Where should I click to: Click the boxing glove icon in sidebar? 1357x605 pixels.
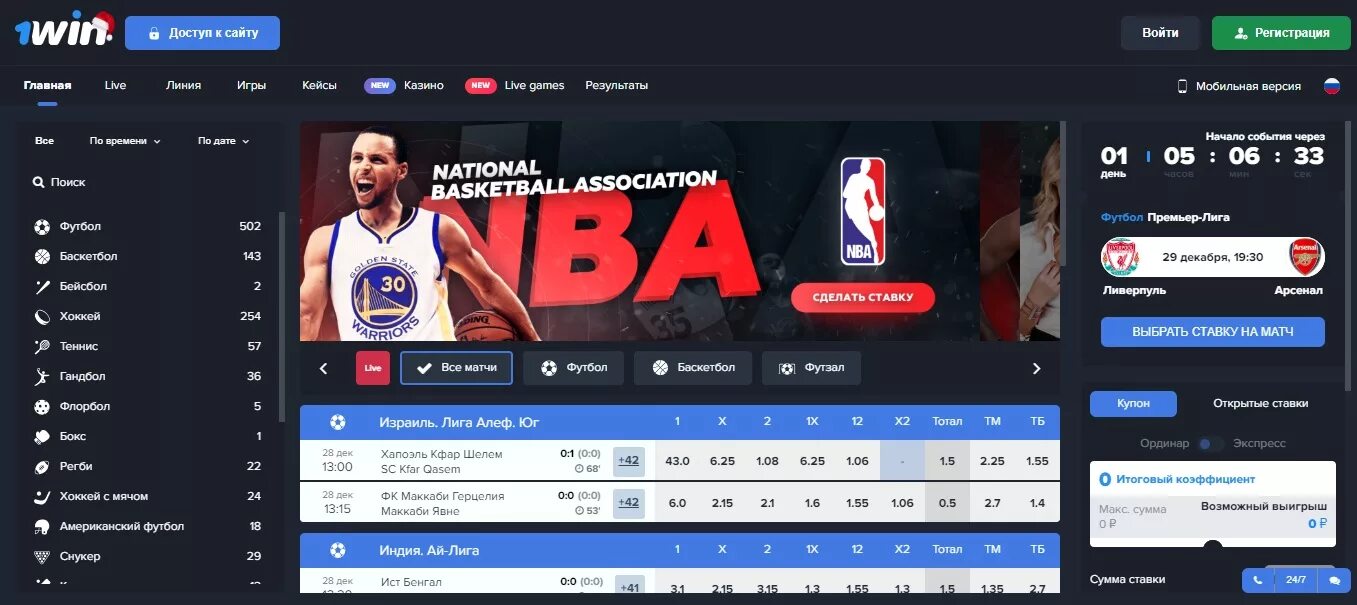[42, 437]
